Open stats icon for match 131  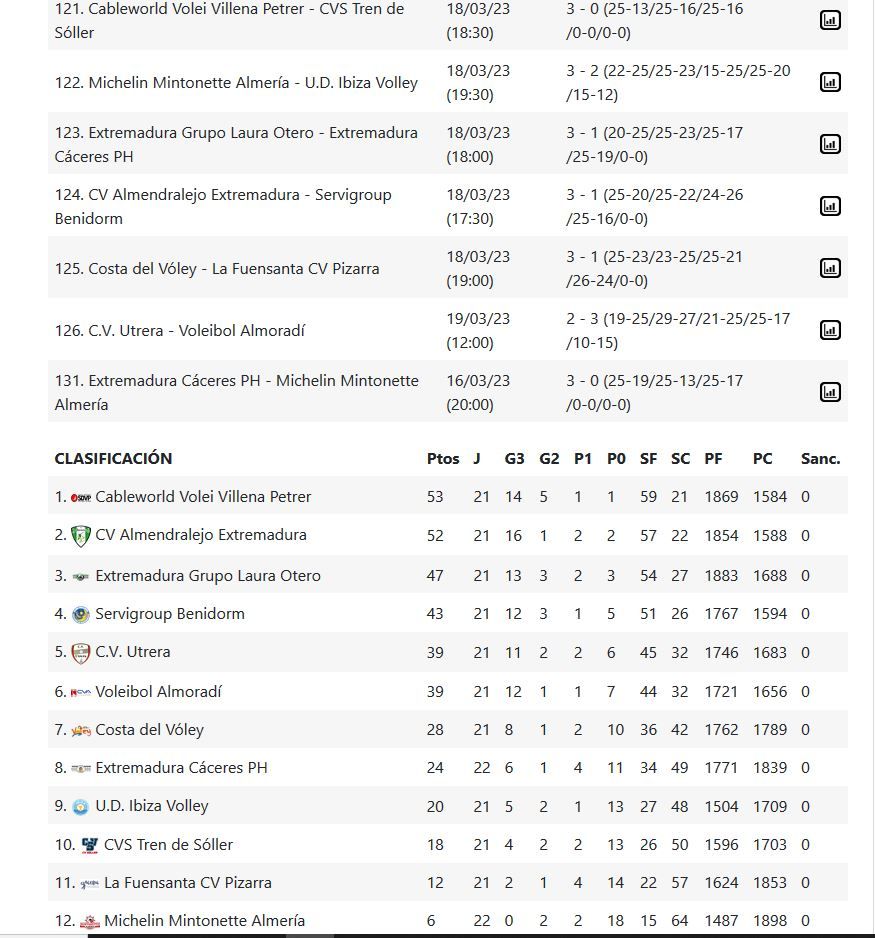coord(830,392)
